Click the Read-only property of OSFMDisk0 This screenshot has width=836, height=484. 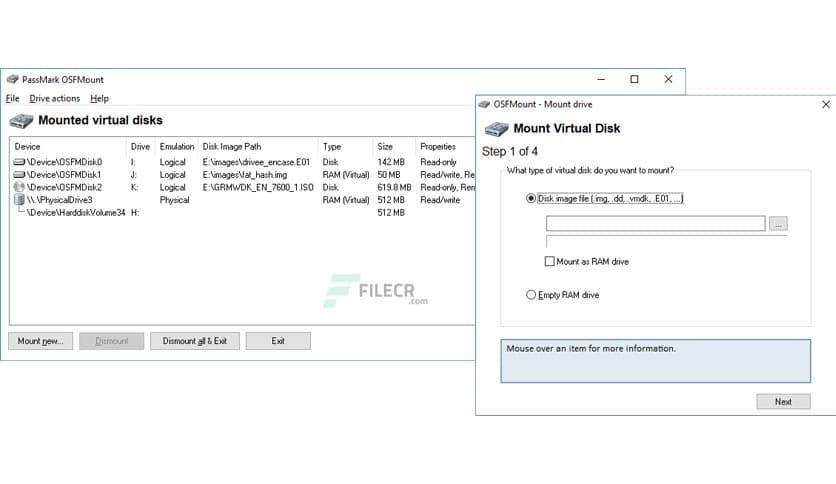coord(438,162)
